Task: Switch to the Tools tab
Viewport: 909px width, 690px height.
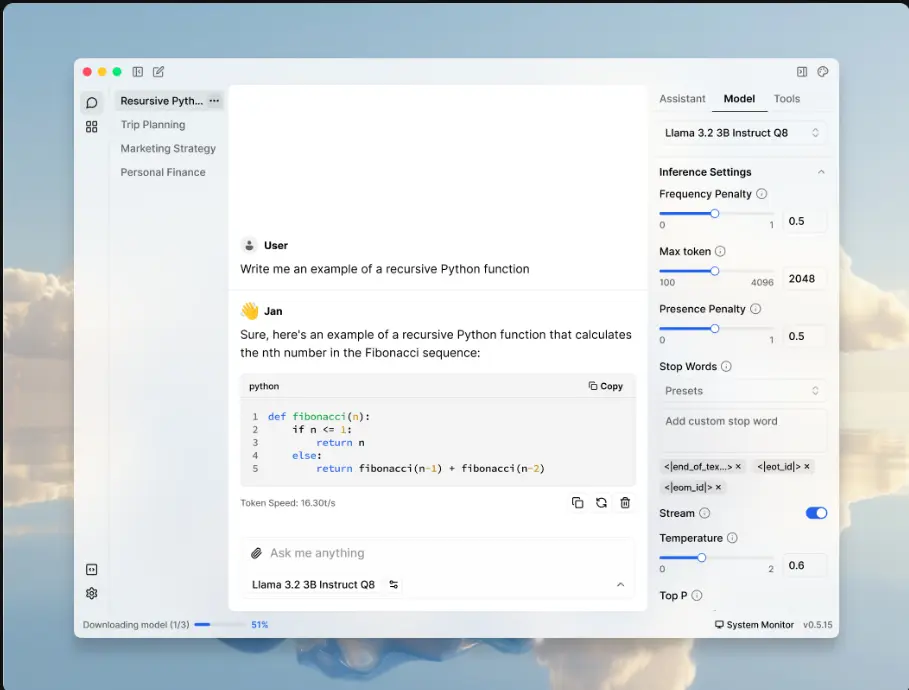Action: pos(787,99)
